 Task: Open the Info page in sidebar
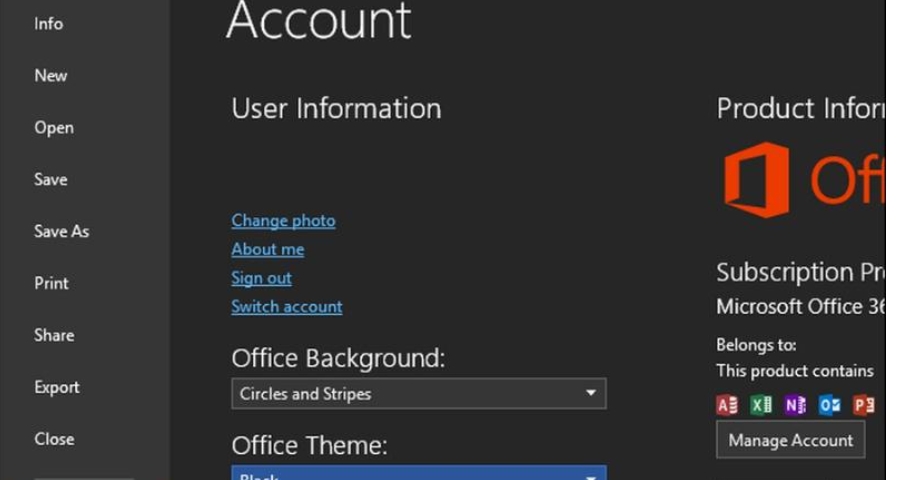49,24
